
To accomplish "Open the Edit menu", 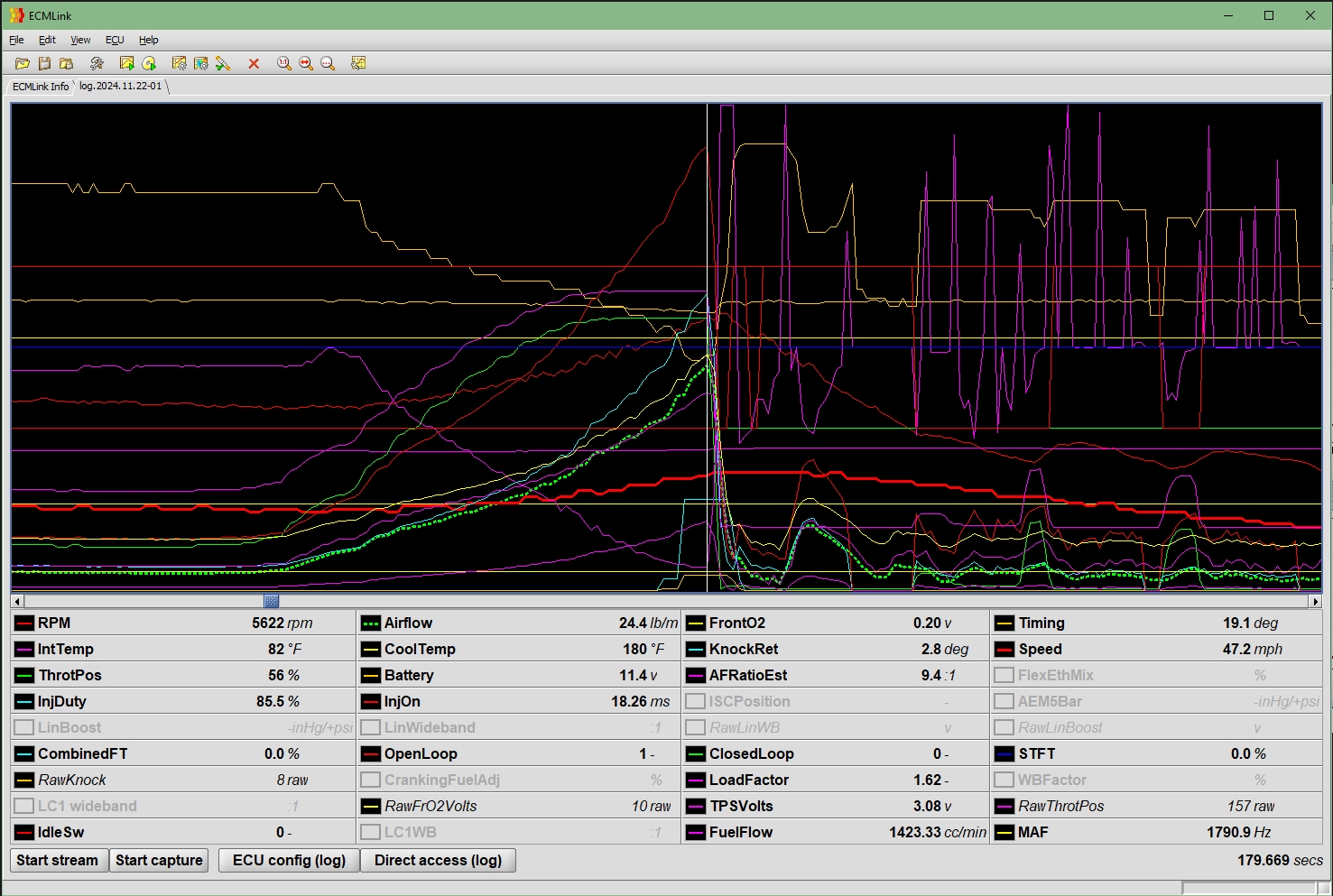I will tap(47, 40).
